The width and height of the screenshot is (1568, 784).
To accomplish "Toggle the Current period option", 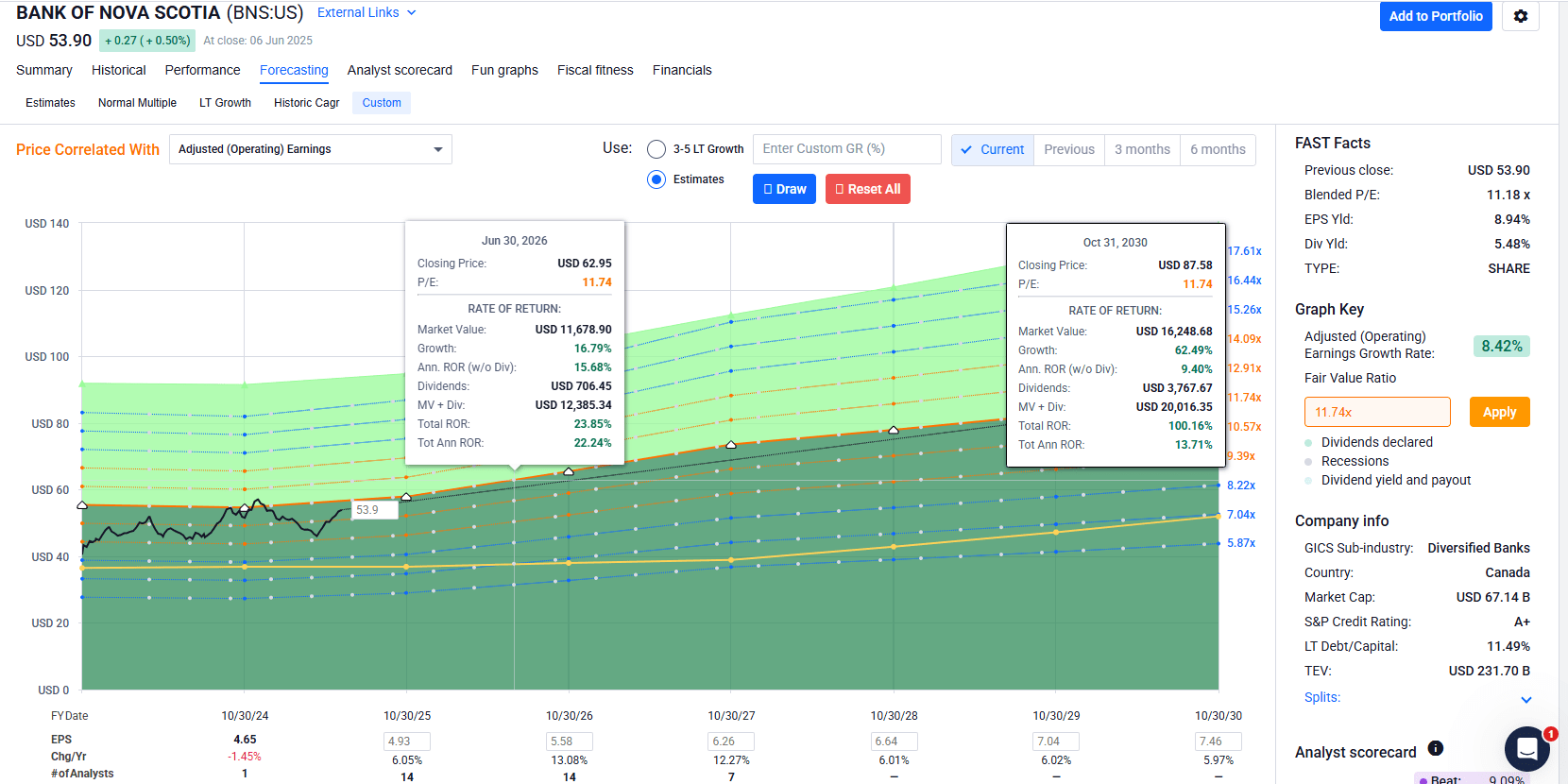I will pyautogui.click(x=993, y=149).
